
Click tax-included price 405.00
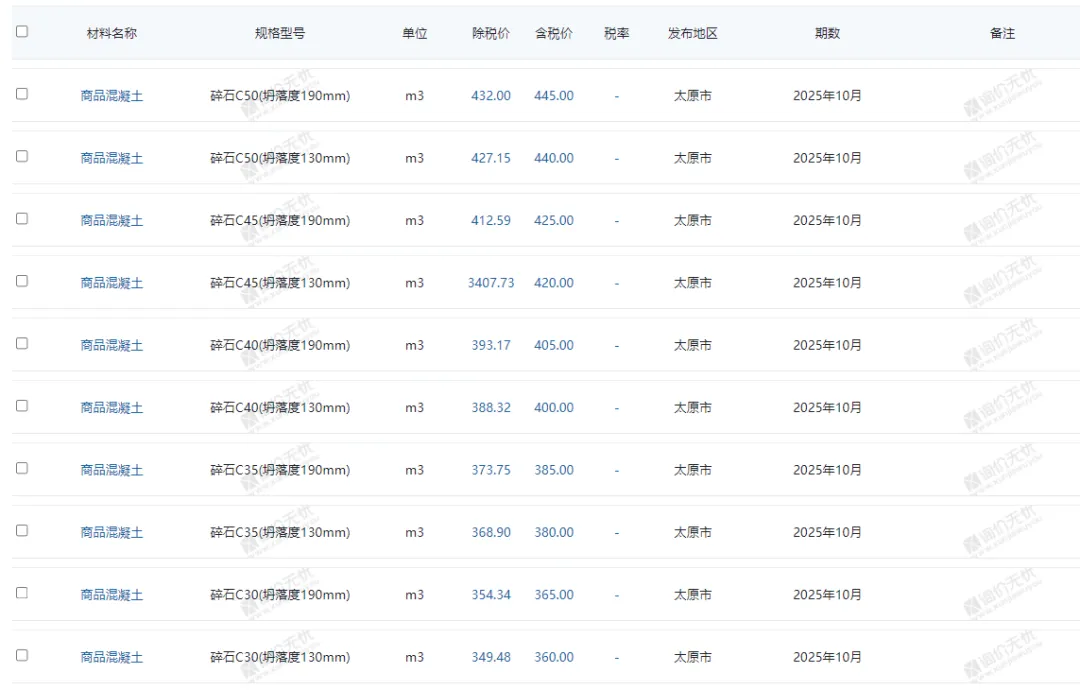click(554, 345)
